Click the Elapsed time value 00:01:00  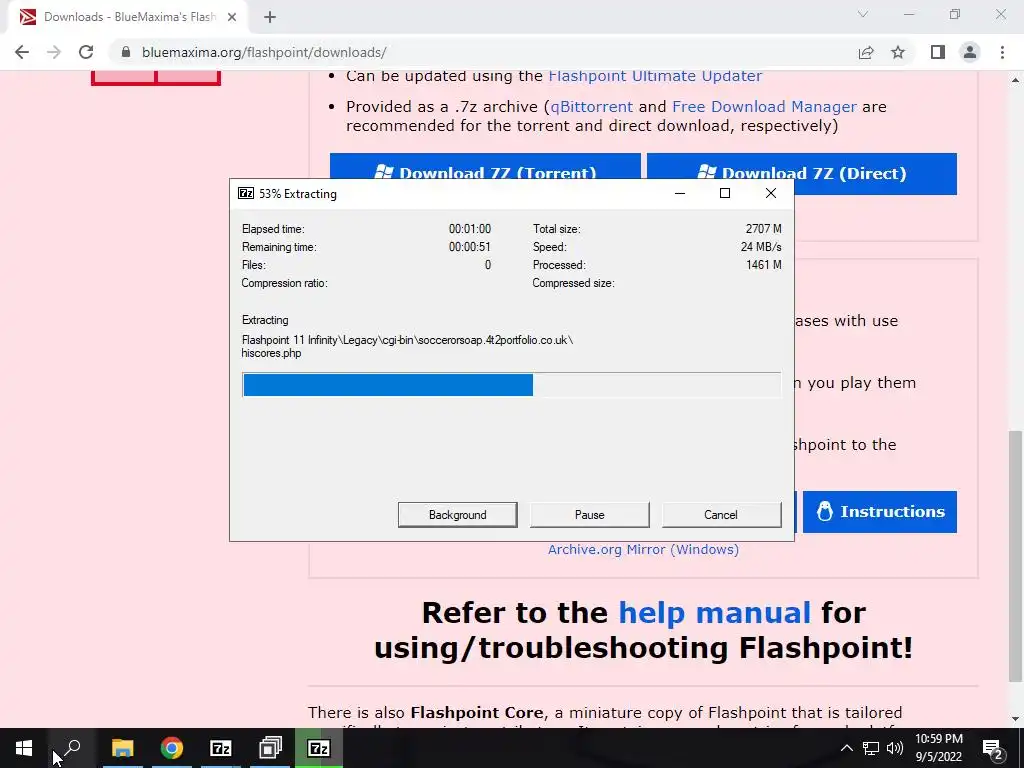(470, 229)
